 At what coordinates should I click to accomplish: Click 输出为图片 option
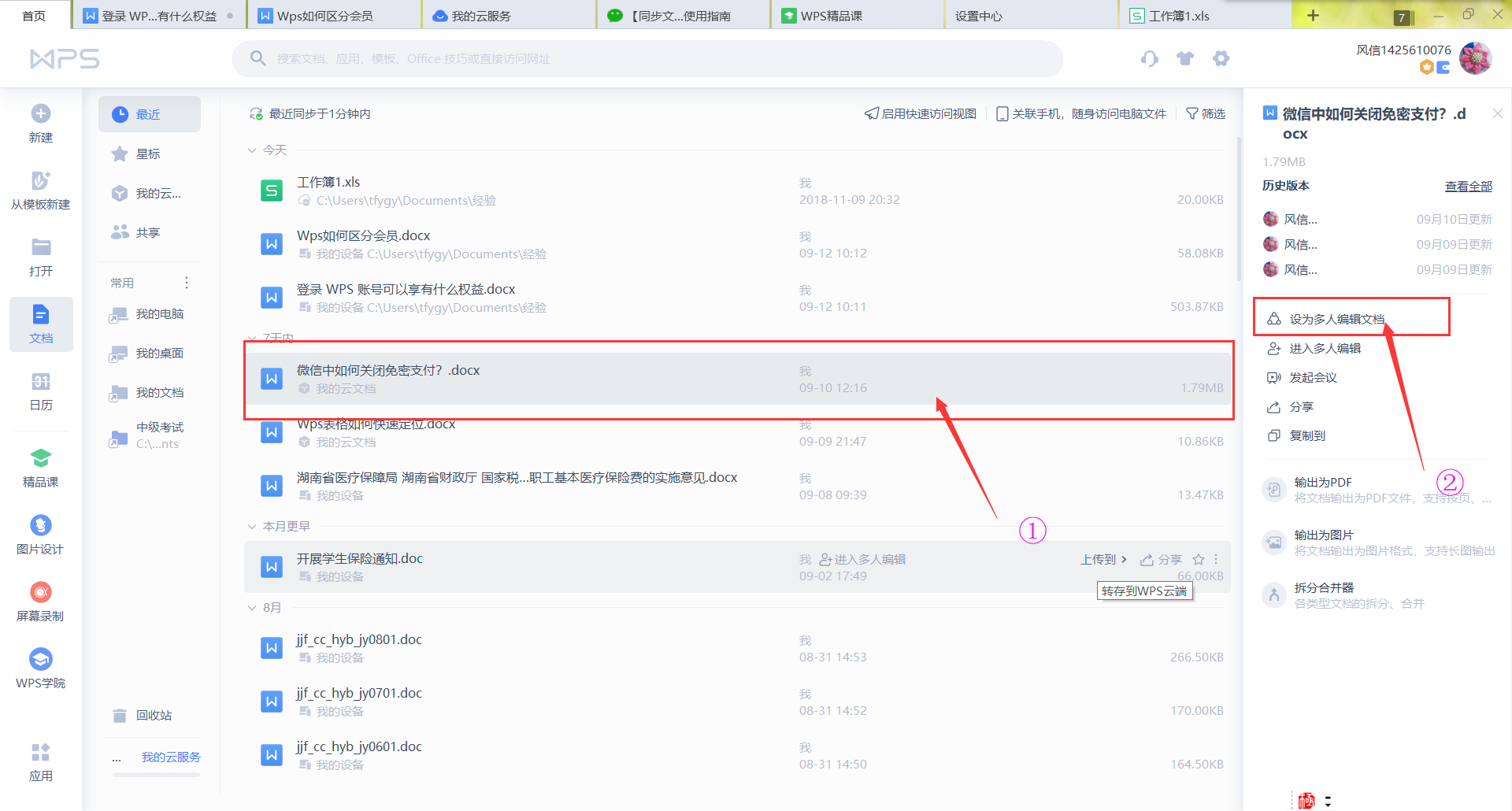click(x=1377, y=543)
